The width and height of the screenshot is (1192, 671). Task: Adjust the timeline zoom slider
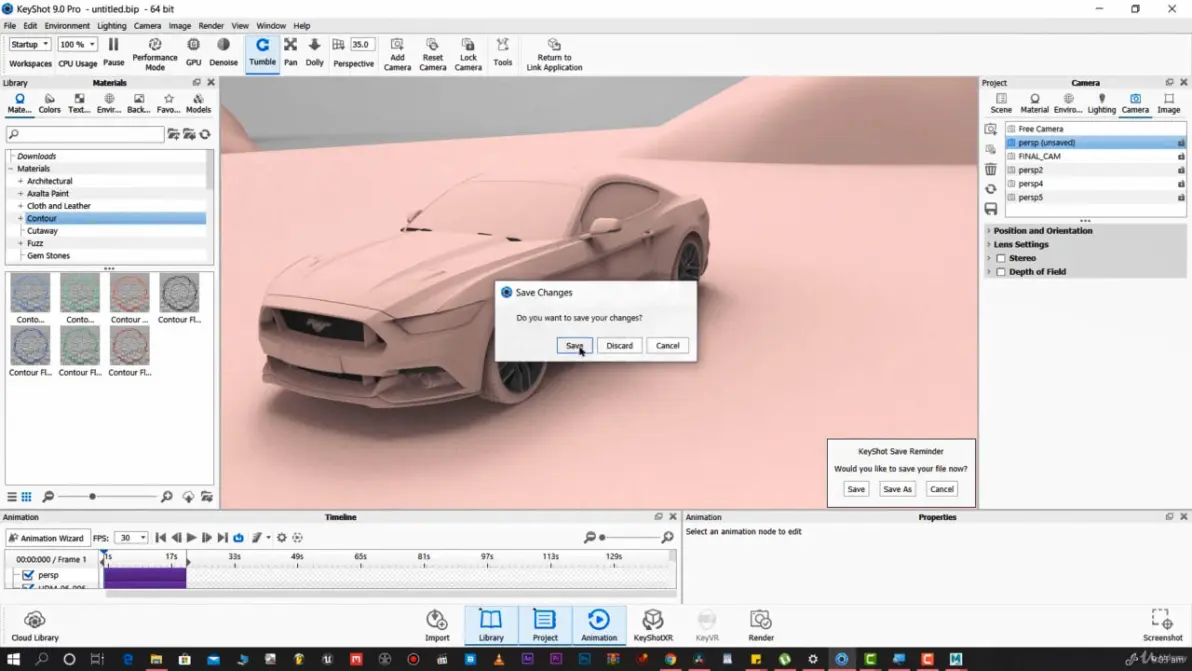[602, 538]
